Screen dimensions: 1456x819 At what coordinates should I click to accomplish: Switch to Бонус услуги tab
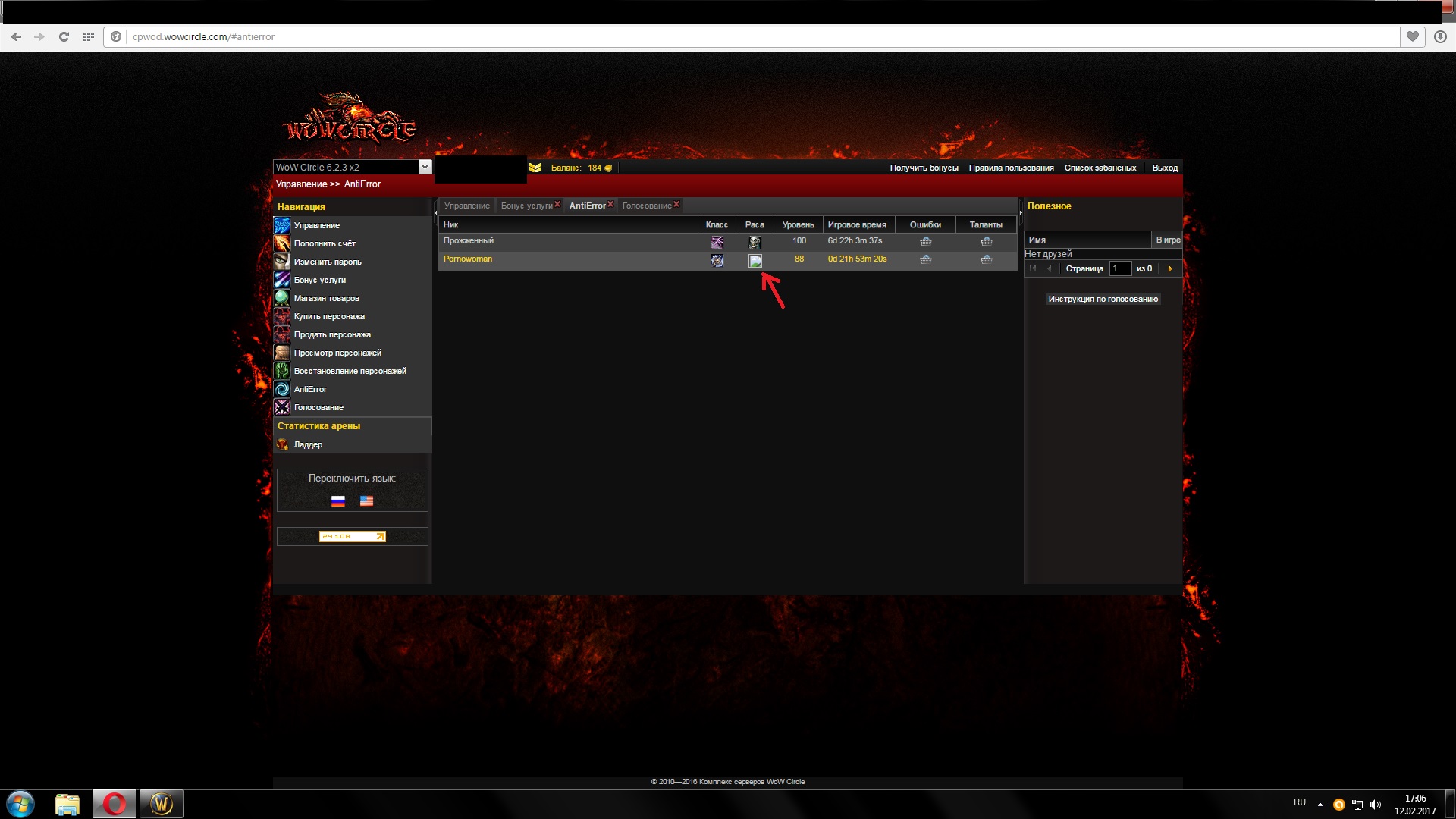[526, 206]
